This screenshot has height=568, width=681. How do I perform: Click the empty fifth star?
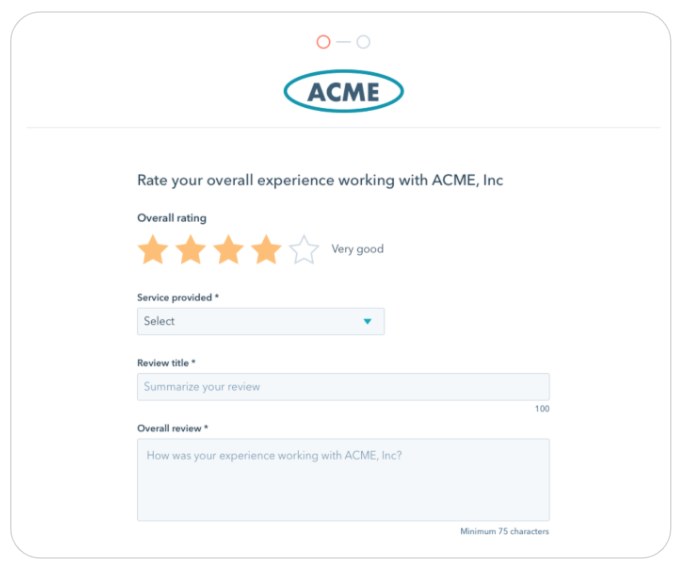coord(304,250)
